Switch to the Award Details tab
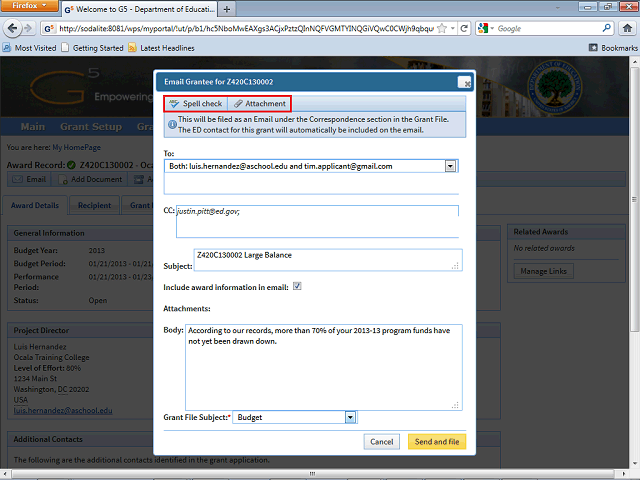The width and height of the screenshot is (640, 480). [x=35, y=205]
